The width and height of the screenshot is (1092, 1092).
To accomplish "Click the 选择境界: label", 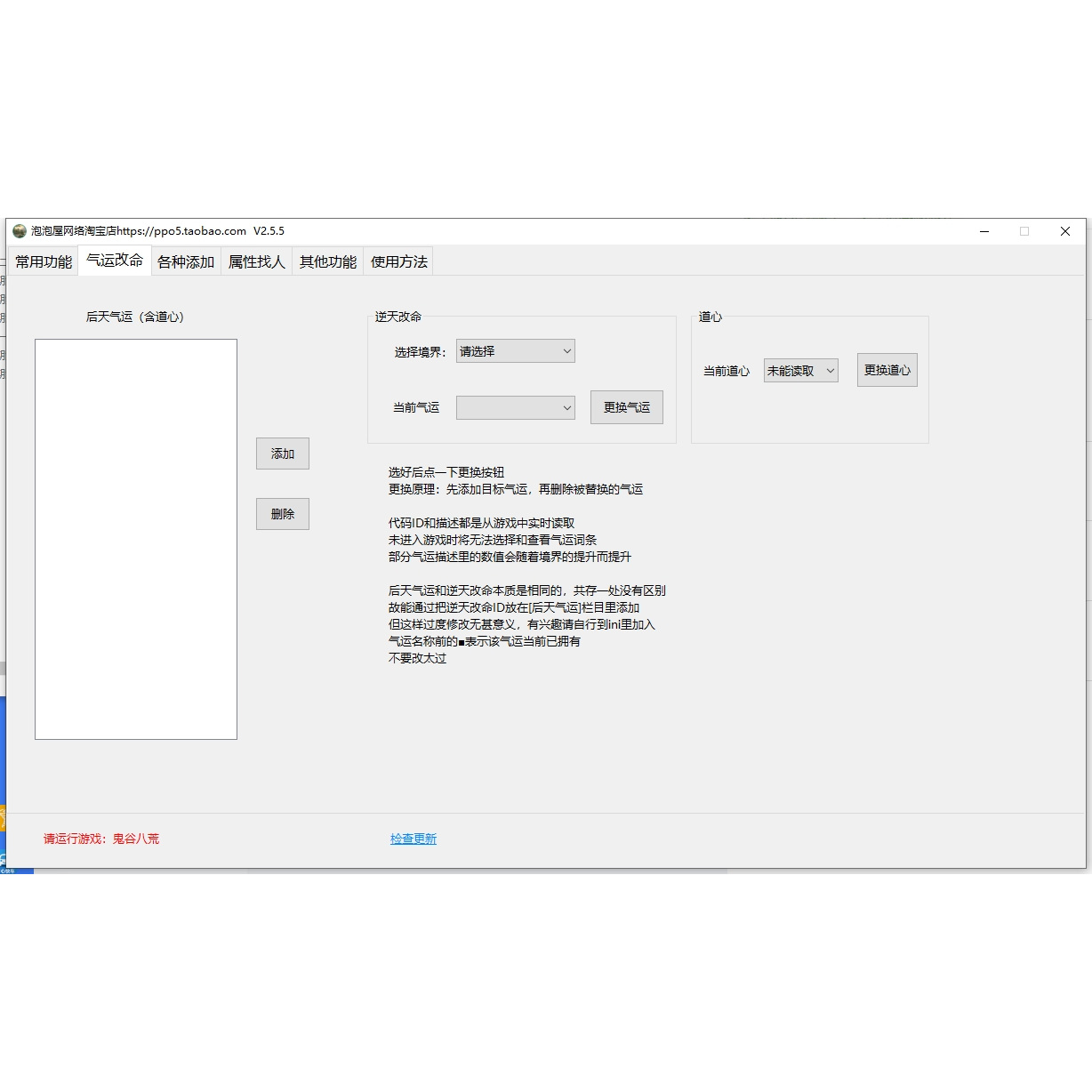I will (421, 352).
